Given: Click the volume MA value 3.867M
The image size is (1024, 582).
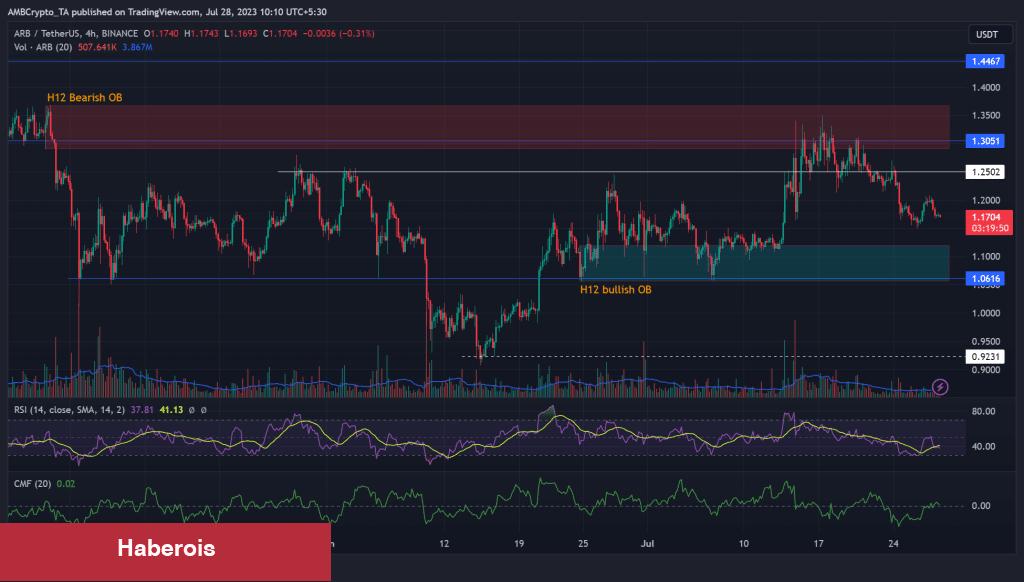Looking at the screenshot, I should pyautogui.click(x=137, y=47).
